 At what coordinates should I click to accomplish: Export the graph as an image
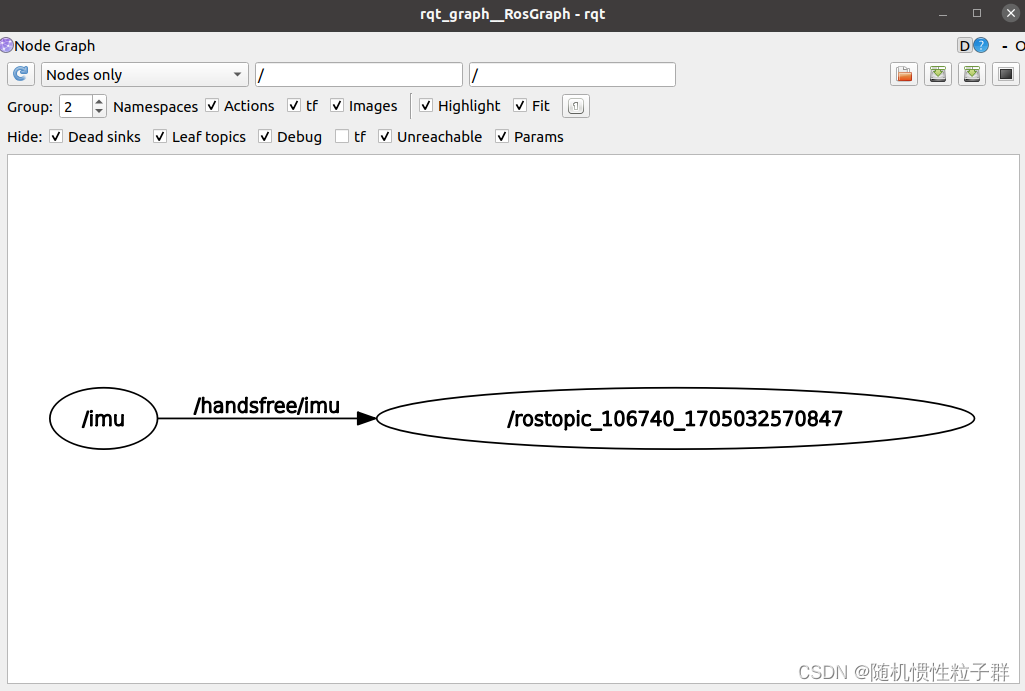[972, 73]
